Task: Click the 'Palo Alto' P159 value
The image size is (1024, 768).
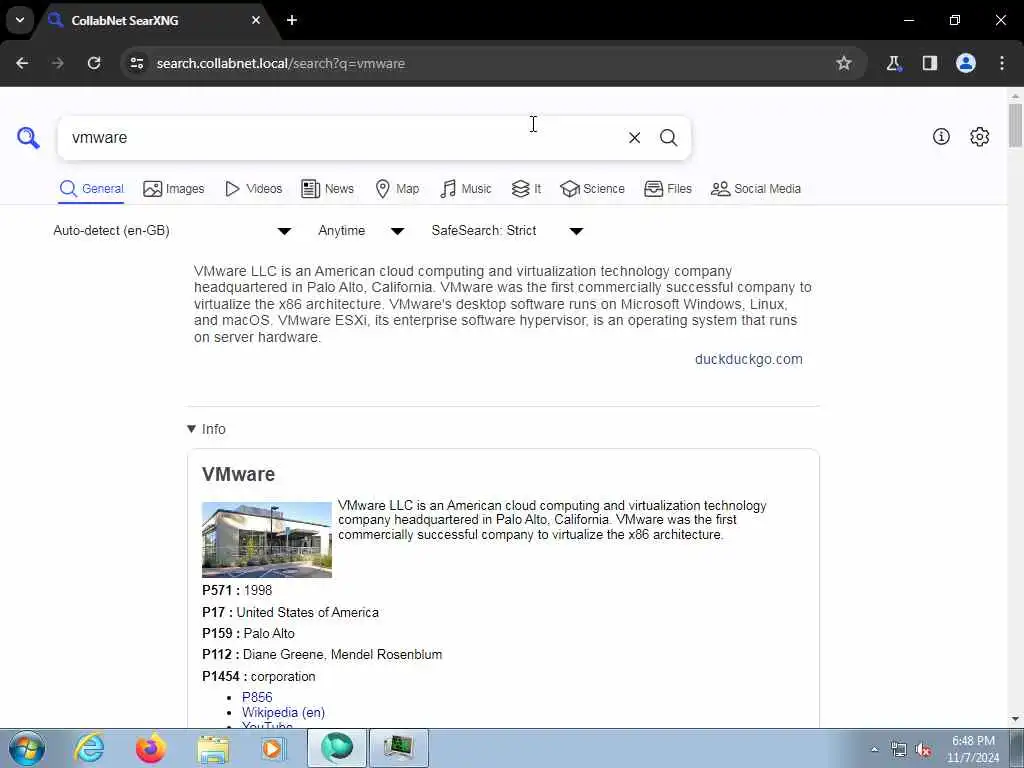Action: coord(269,633)
